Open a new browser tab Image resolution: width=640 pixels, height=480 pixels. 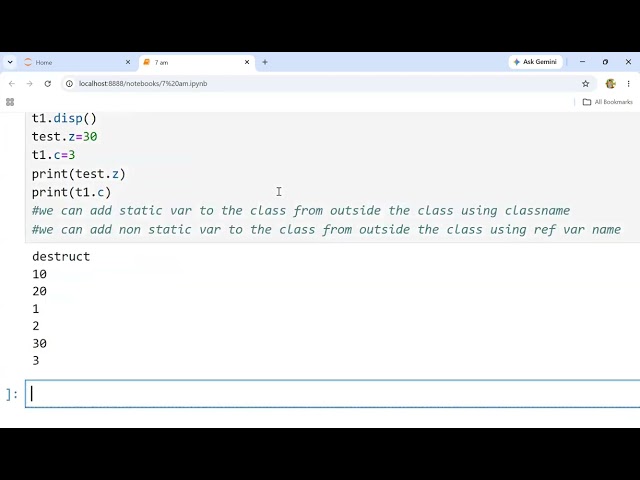click(x=265, y=62)
